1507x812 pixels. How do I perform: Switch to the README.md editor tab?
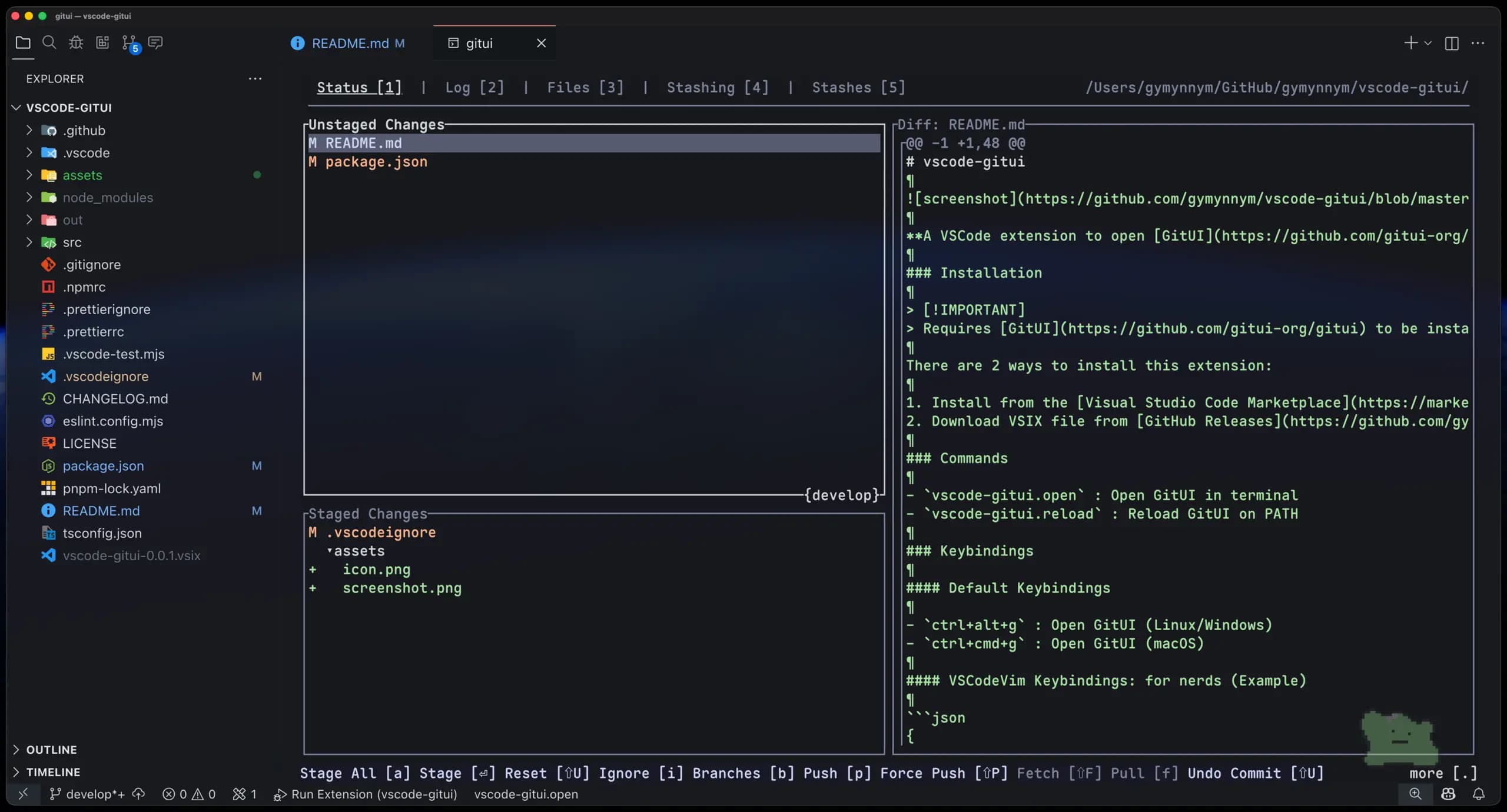(350, 42)
